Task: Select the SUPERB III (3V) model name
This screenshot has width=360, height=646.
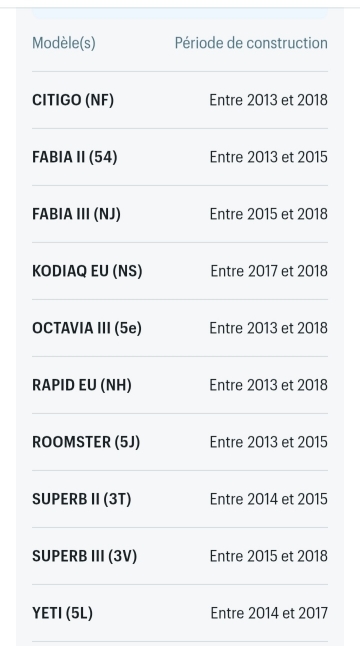Action: (84, 556)
